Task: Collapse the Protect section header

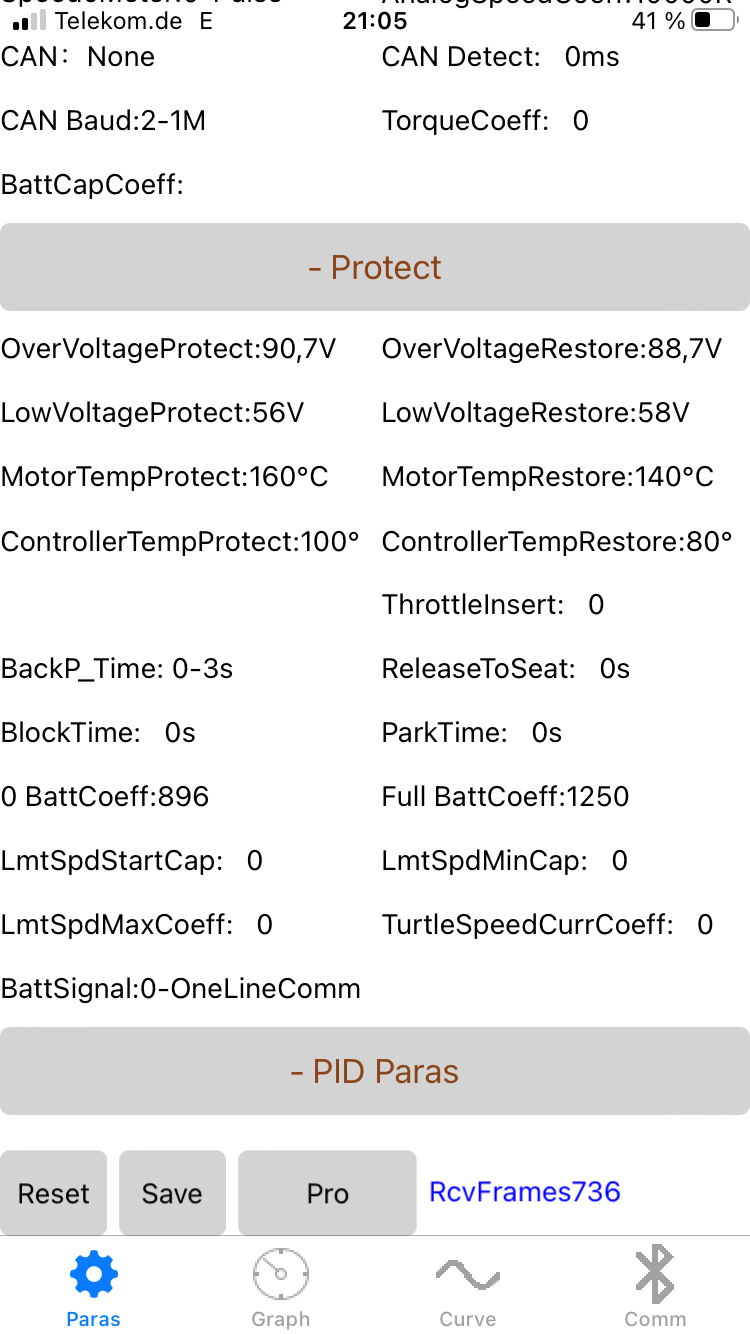Action: click(x=375, y=267)
